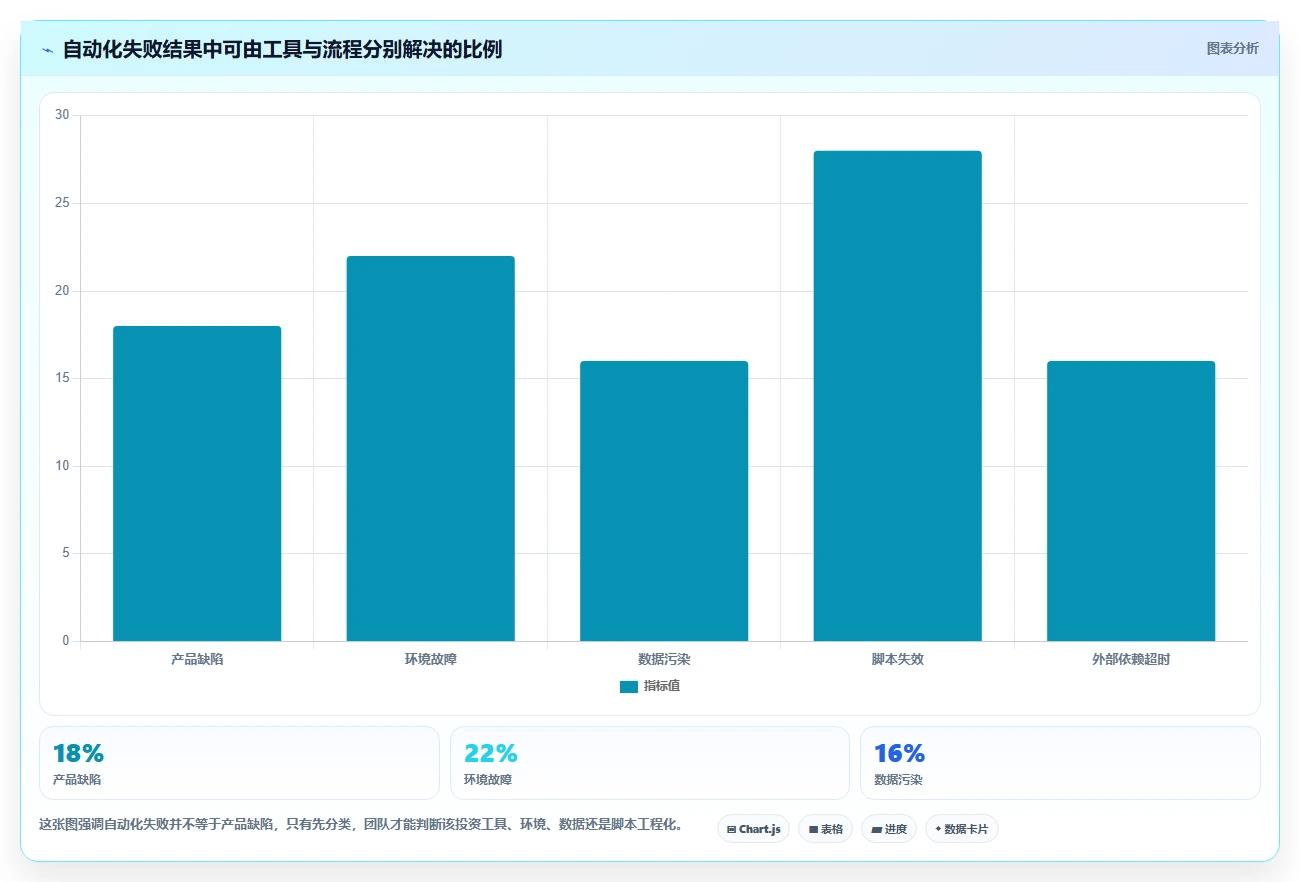
Task: Click the chart title 自动化失败结果中可由工具与流程分别解决的比例
Action: click(x=282, y=49)
